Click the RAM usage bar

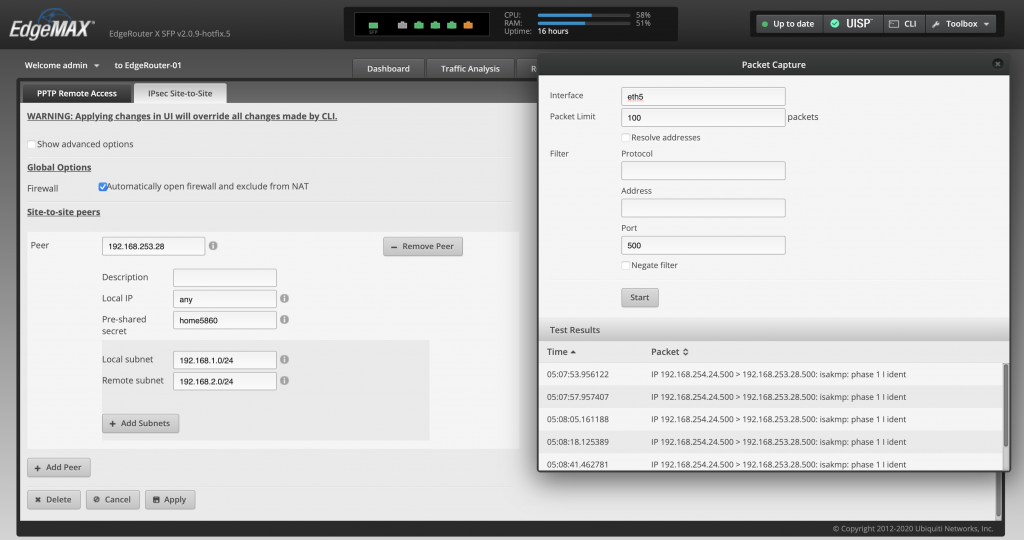584,23
